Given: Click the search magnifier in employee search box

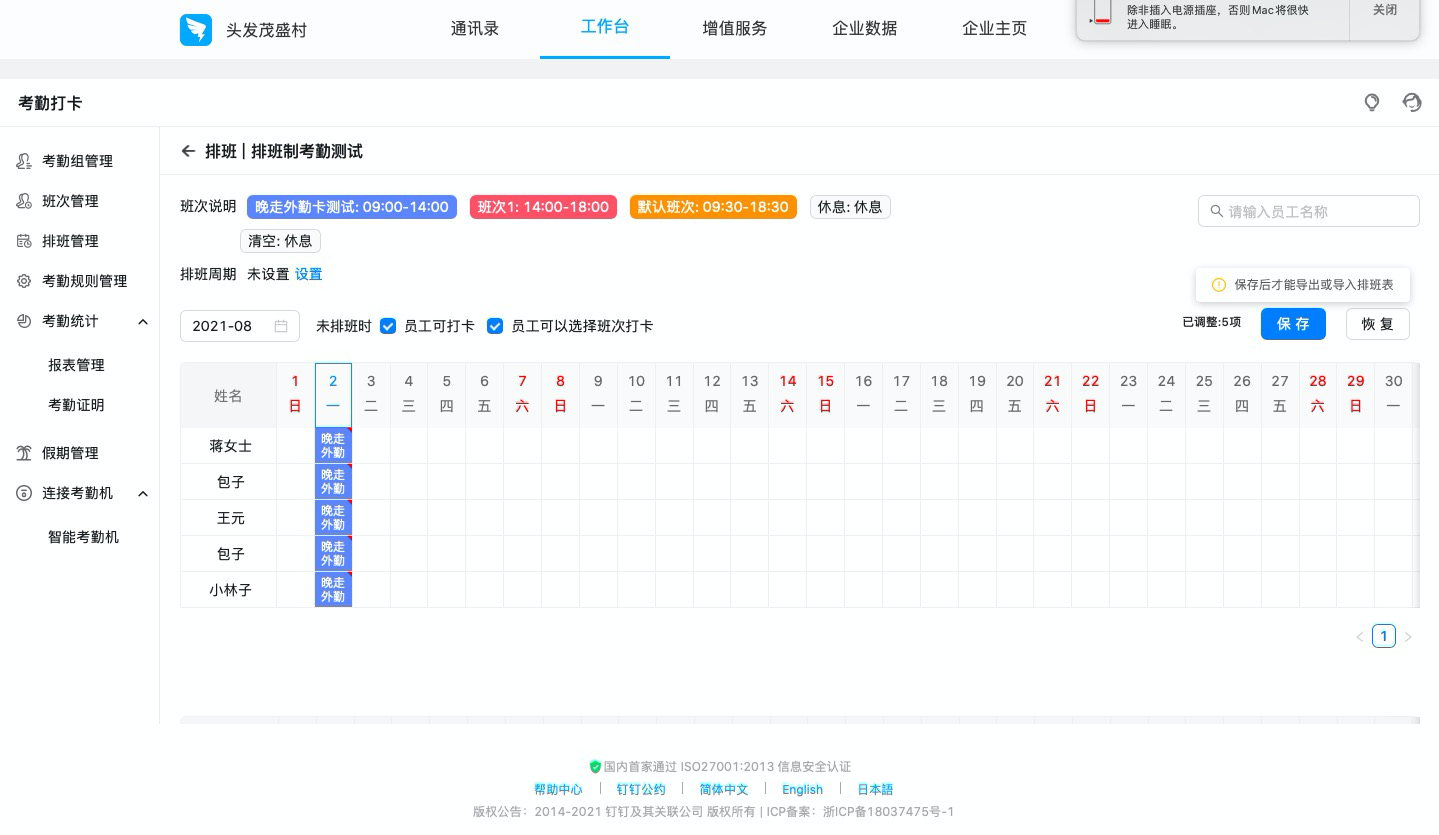Looking at the screenshot, I should (x=1217, y=211).
